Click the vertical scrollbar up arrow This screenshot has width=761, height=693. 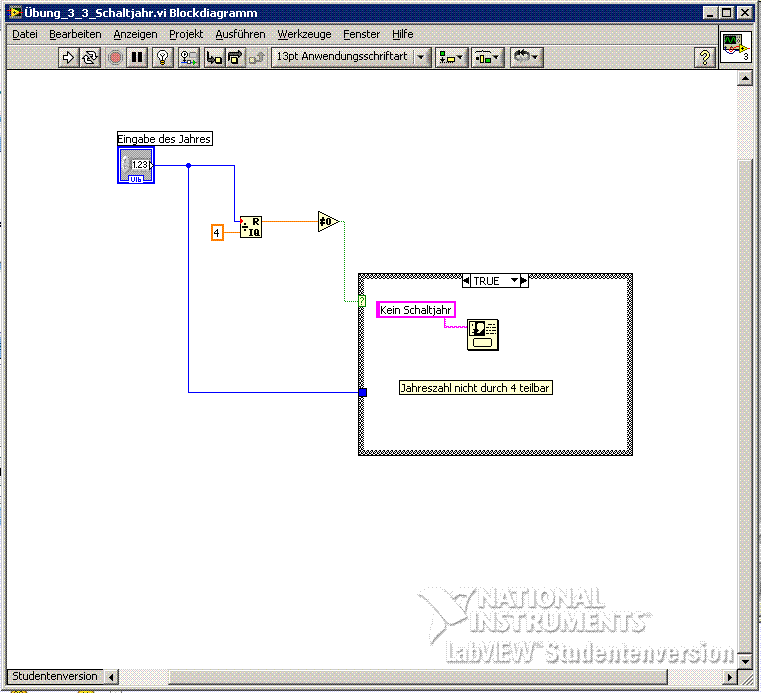point(744,78)
